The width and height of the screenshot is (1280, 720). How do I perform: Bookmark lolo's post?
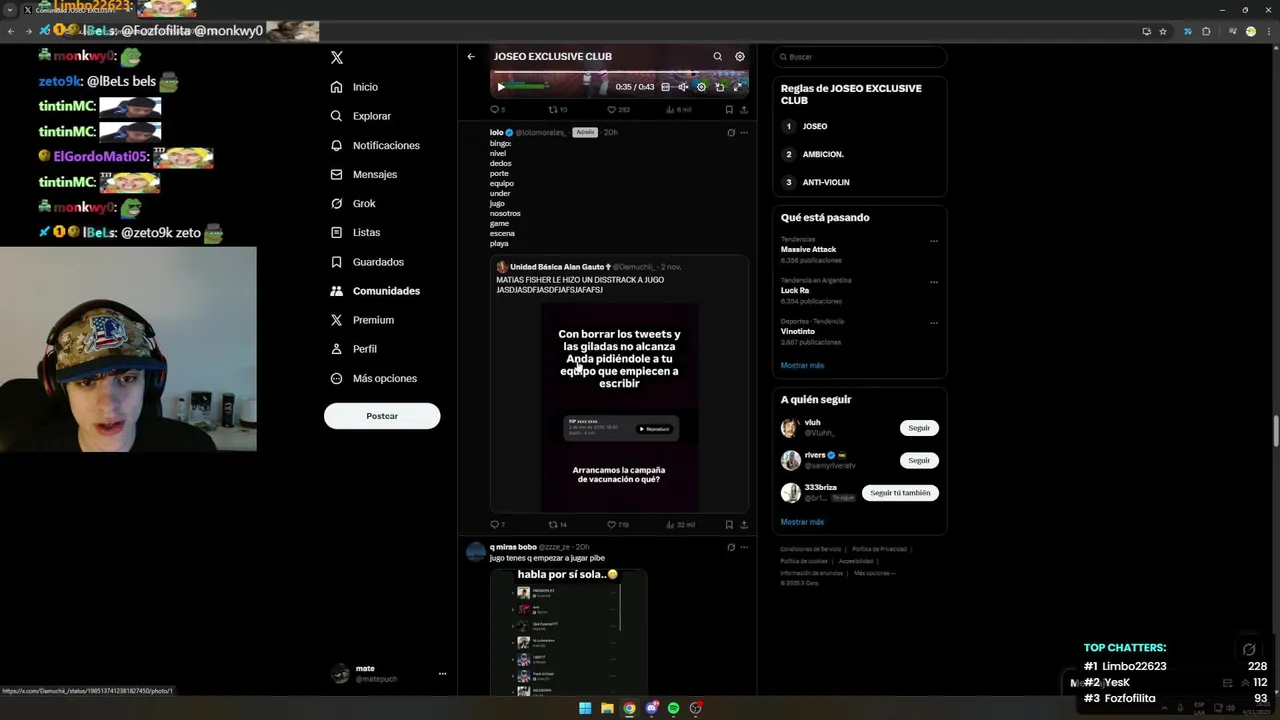729,524
